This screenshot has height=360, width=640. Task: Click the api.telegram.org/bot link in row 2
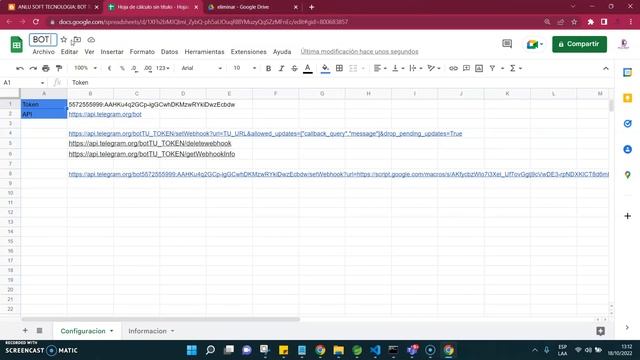pos(105,114)
